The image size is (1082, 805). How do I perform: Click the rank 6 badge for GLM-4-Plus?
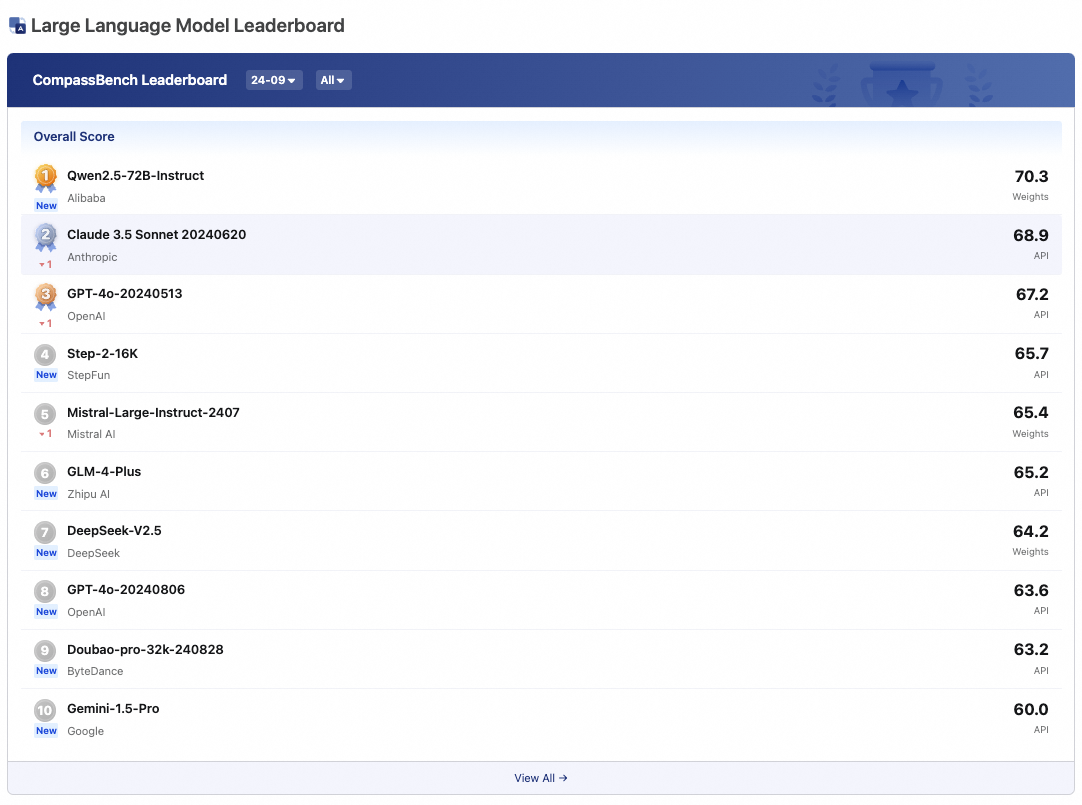coord(45,473)
